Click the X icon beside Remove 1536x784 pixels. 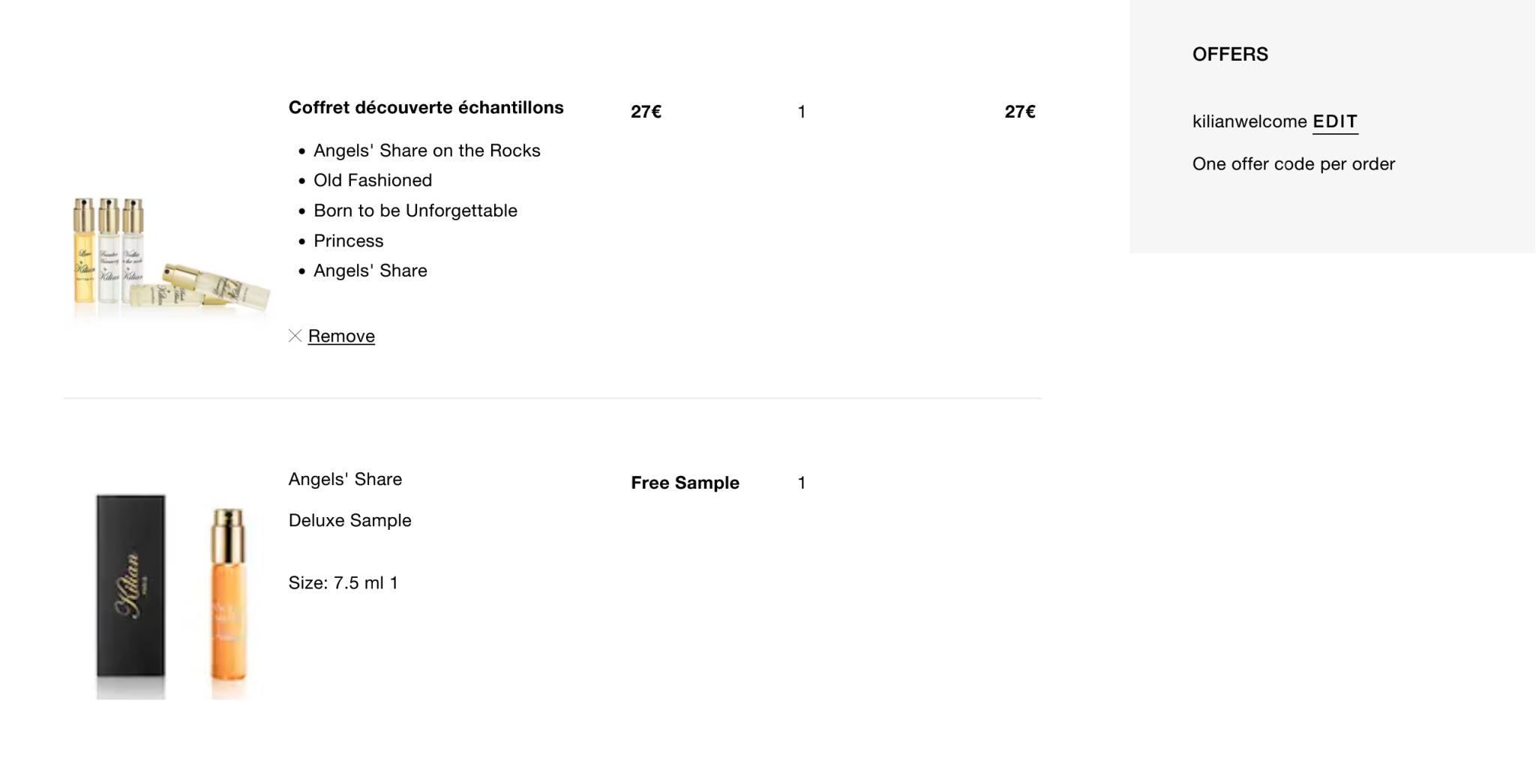pos(295,336)
